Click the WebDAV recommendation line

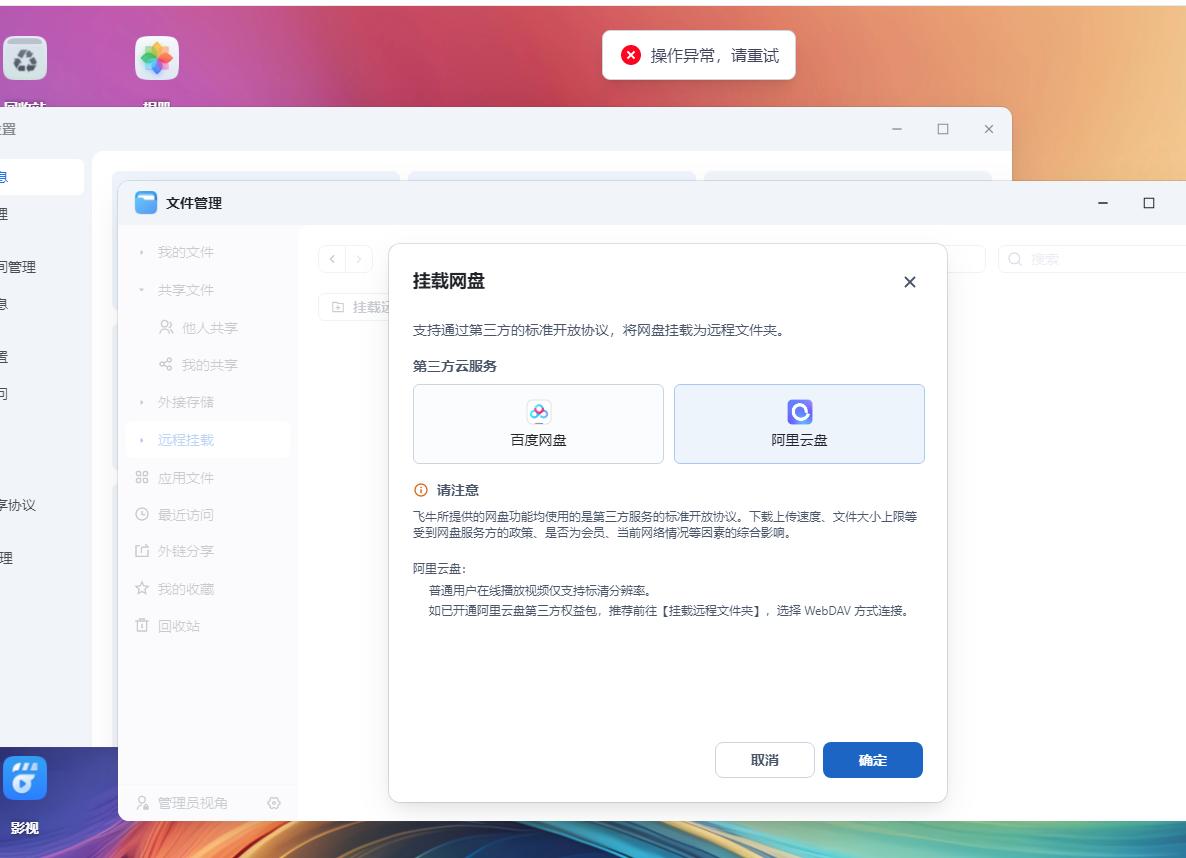point(671,611)
